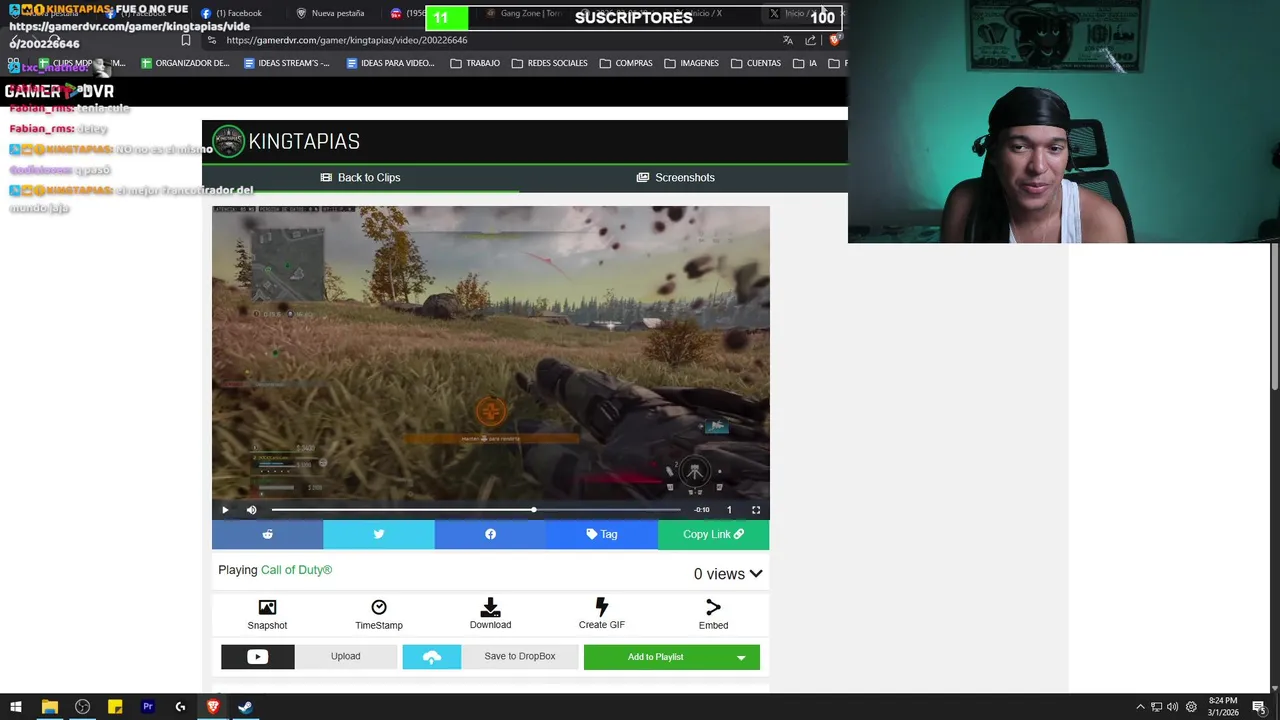Open the Windows Start menu
Screen dimensions: 1280x720
tap(16, 707)
